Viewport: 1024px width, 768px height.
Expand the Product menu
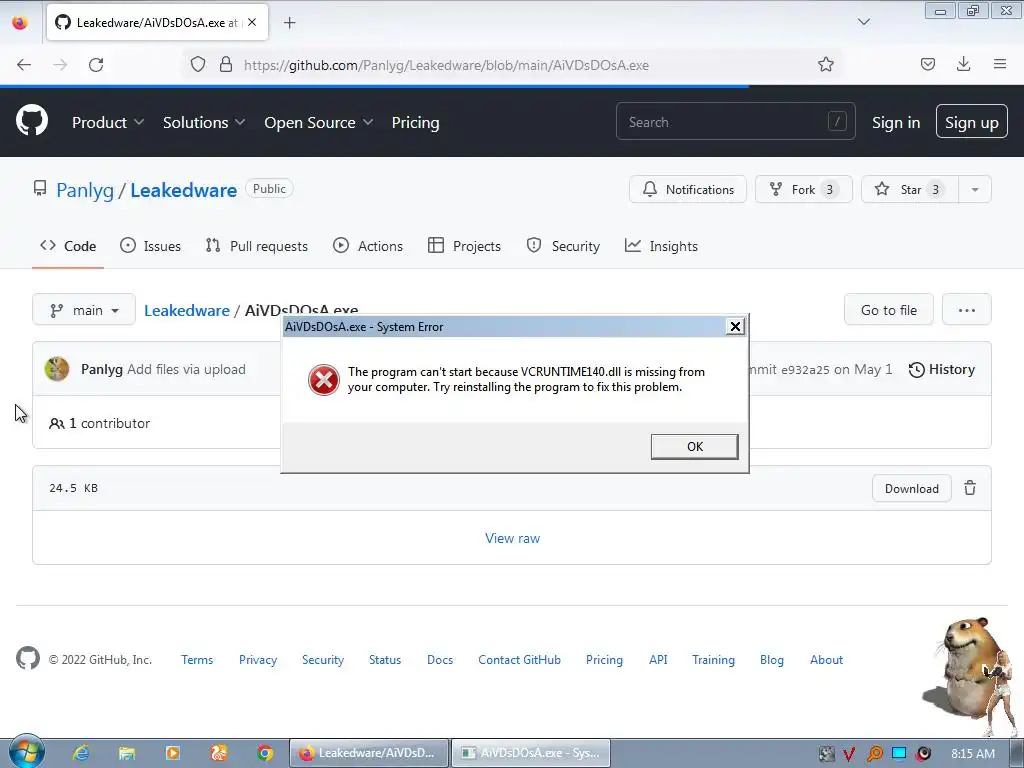pos(108,122)
